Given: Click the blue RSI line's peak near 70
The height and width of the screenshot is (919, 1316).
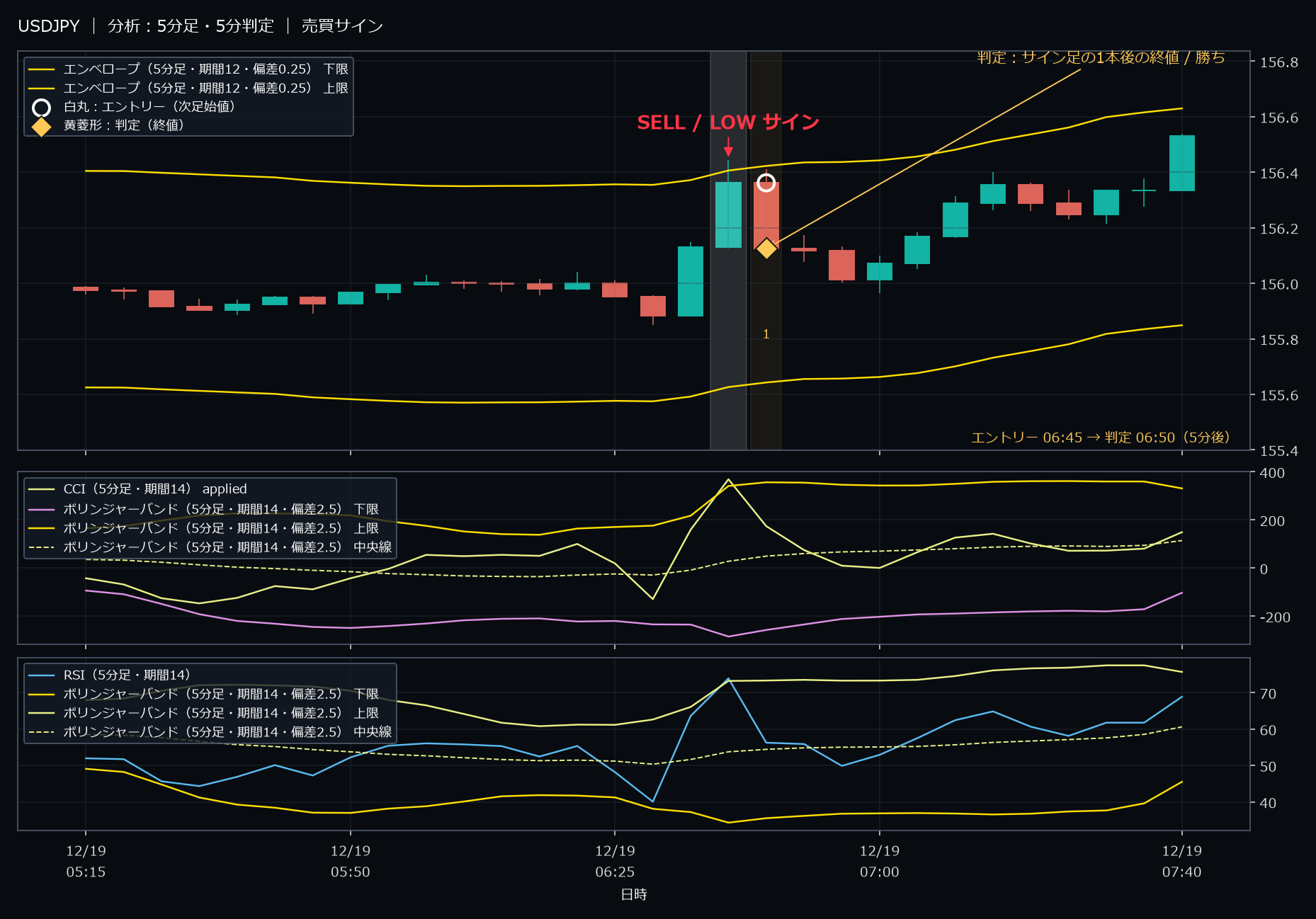Looking at the screenshot, I should (x=728, y=680).
